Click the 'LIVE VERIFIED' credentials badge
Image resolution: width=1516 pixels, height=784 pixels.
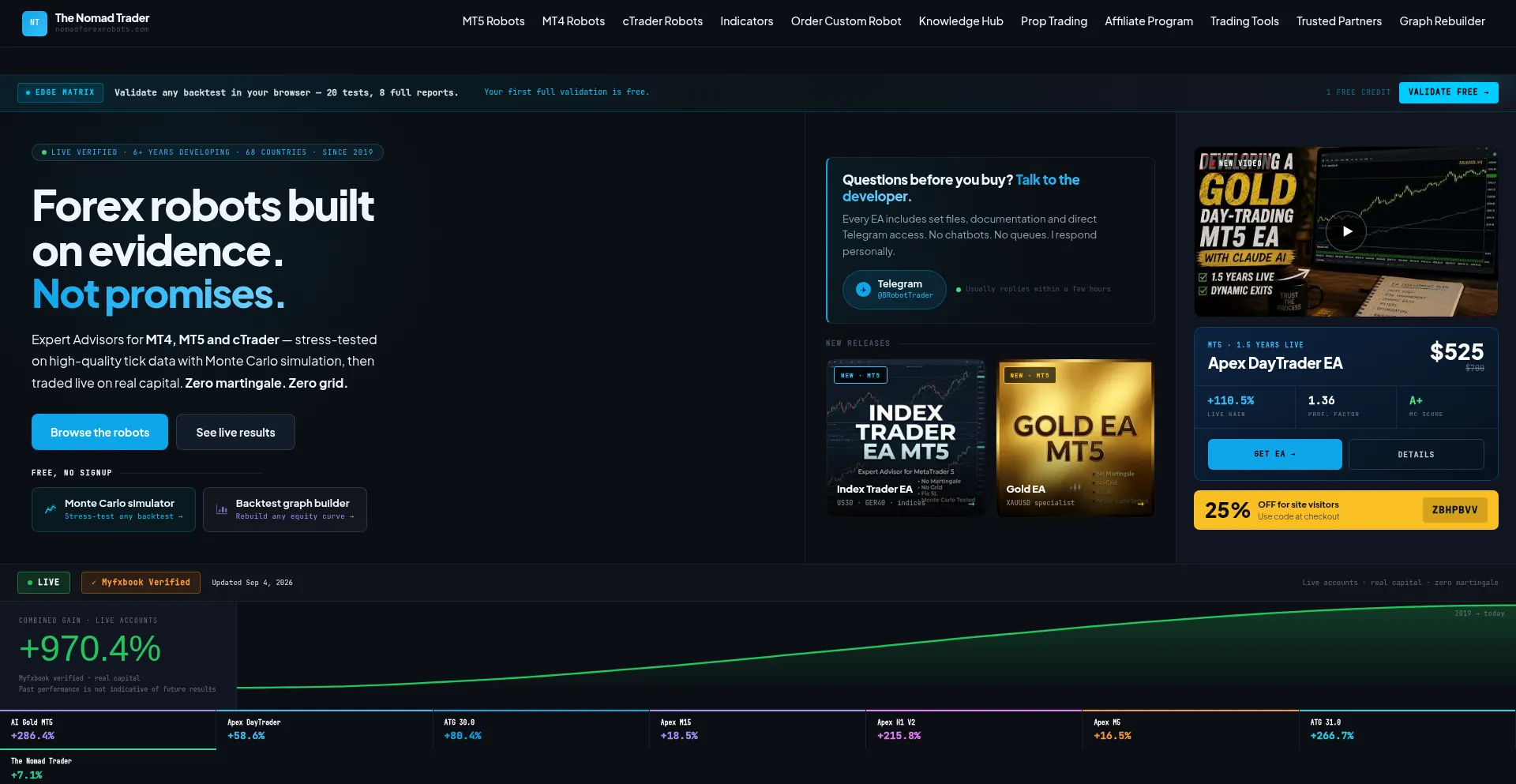click(208, 152)
